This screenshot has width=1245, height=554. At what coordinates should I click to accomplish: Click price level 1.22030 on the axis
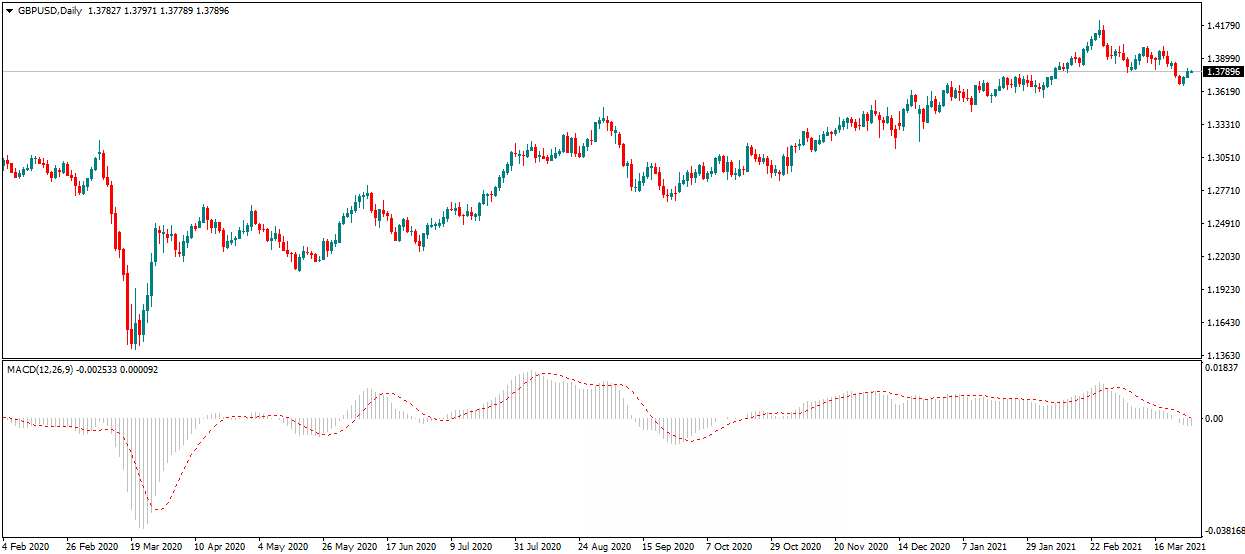(x=1224, y=257)
